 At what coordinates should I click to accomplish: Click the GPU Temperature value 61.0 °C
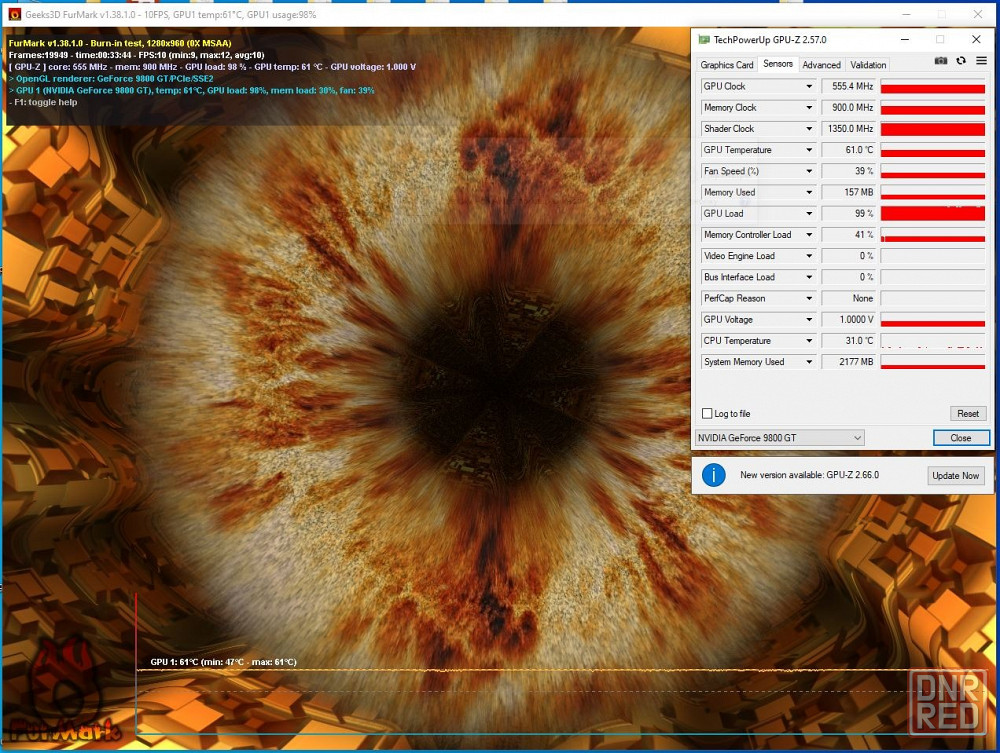pyautogui.click(x=849, y=150)
